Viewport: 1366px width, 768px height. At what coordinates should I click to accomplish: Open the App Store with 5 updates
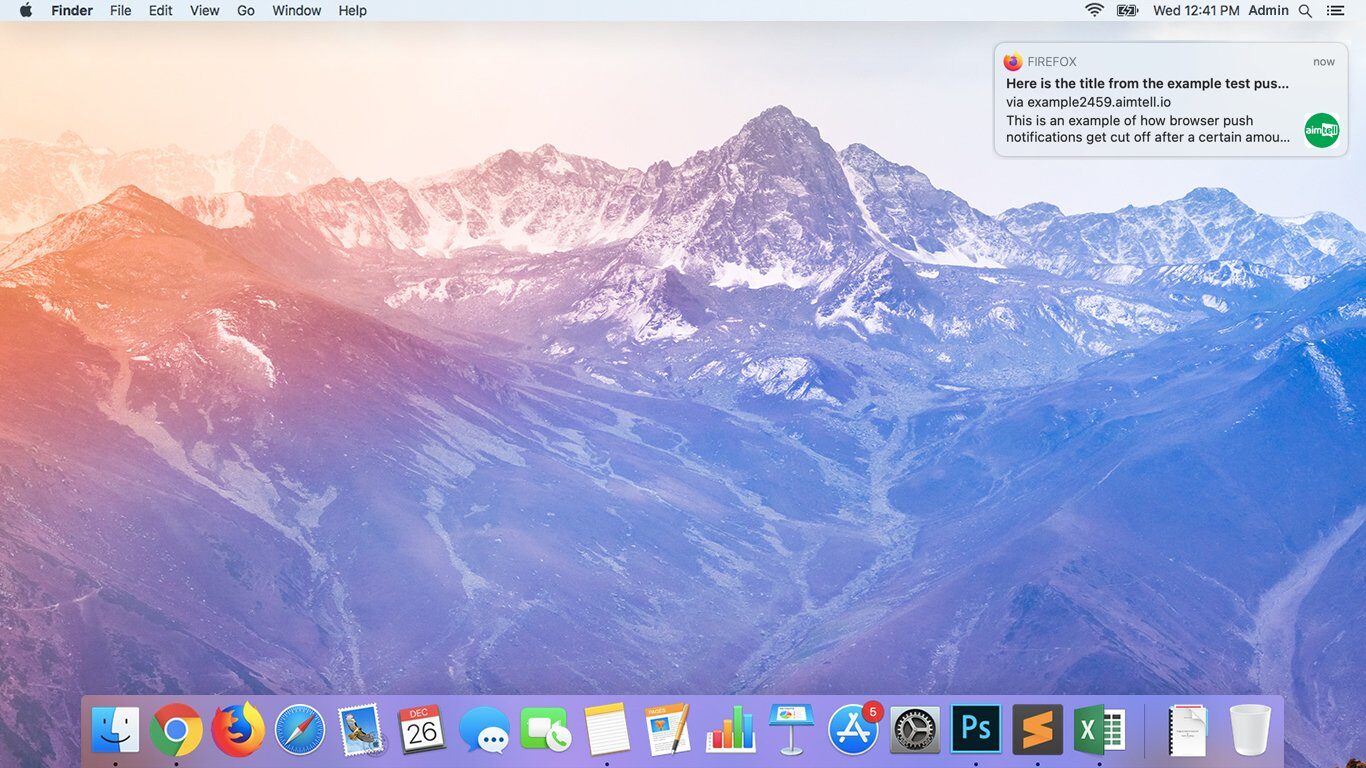pyautogui.click(x=853, y=730)
